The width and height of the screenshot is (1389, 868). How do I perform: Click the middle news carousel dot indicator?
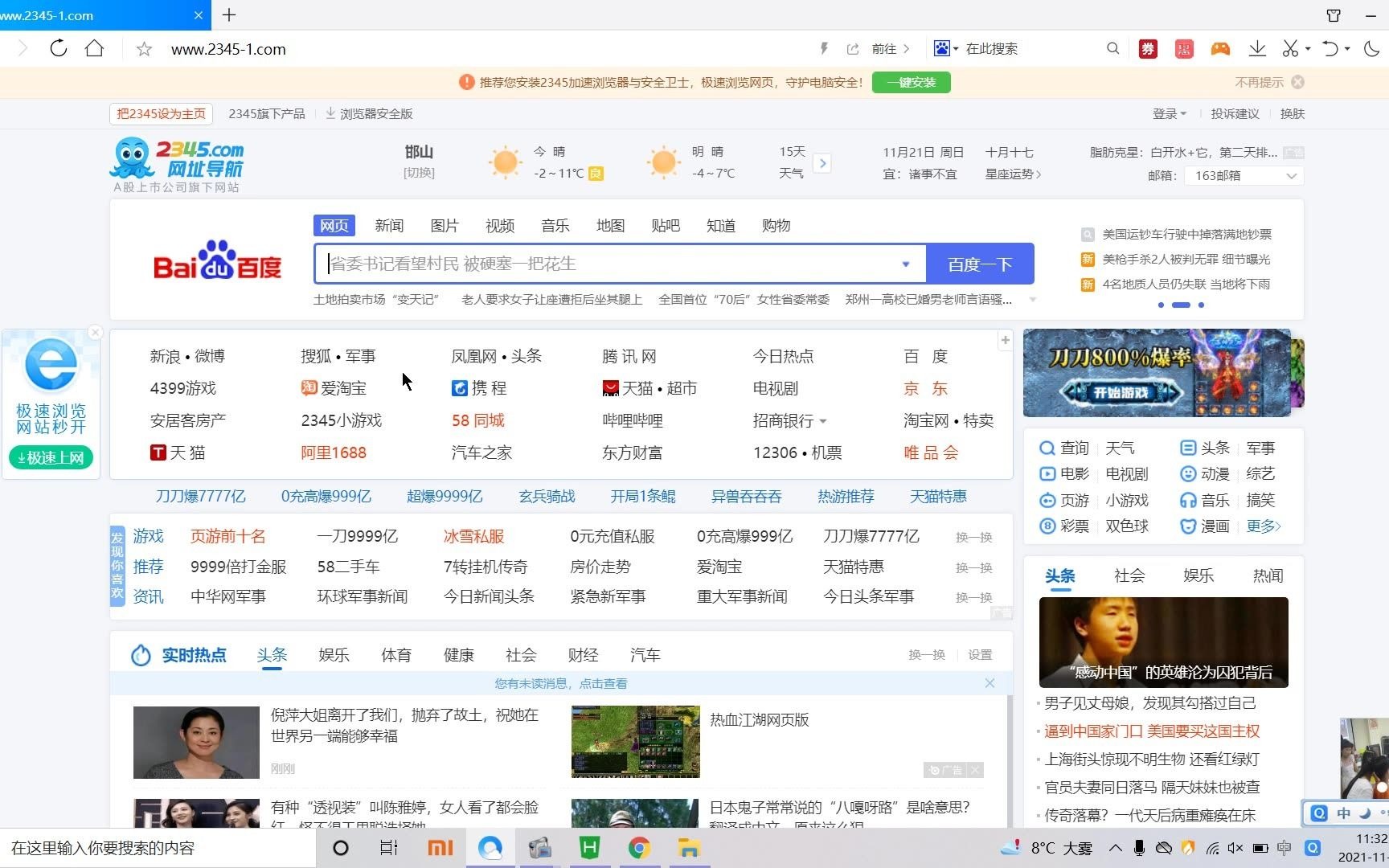coord(1181,305)
